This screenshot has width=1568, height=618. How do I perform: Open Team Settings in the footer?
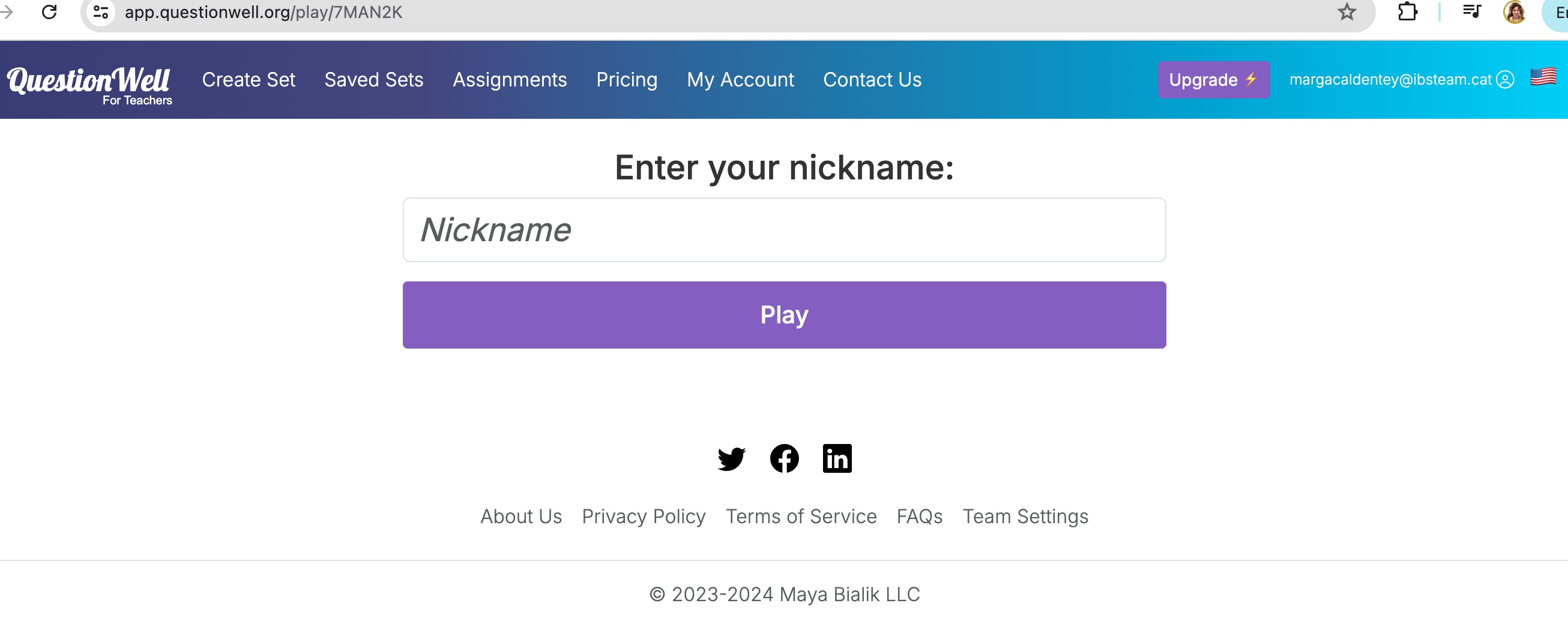(x=1025, y=517)
